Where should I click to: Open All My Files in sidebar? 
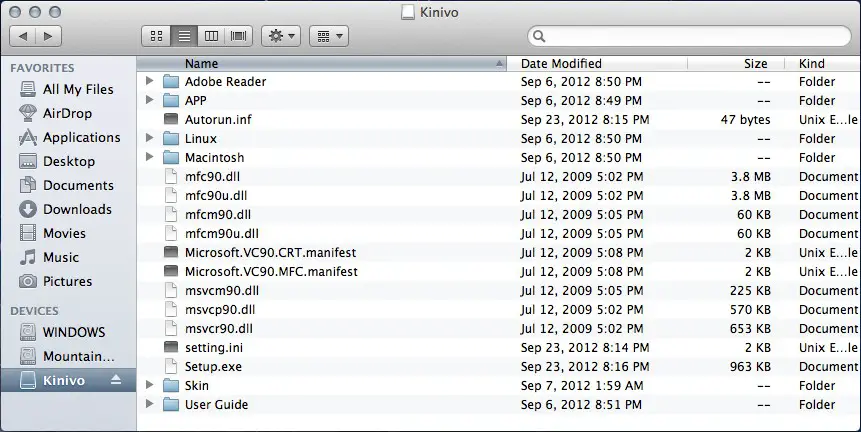click(x=68, y=89)
